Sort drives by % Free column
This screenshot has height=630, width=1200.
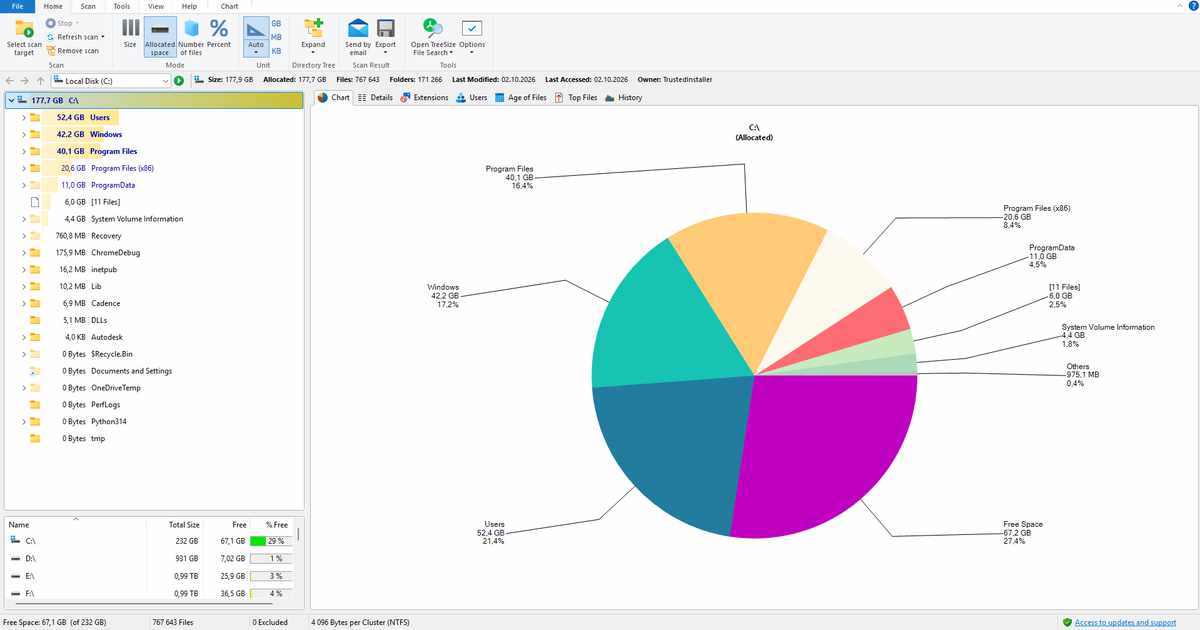coord(277,524)
